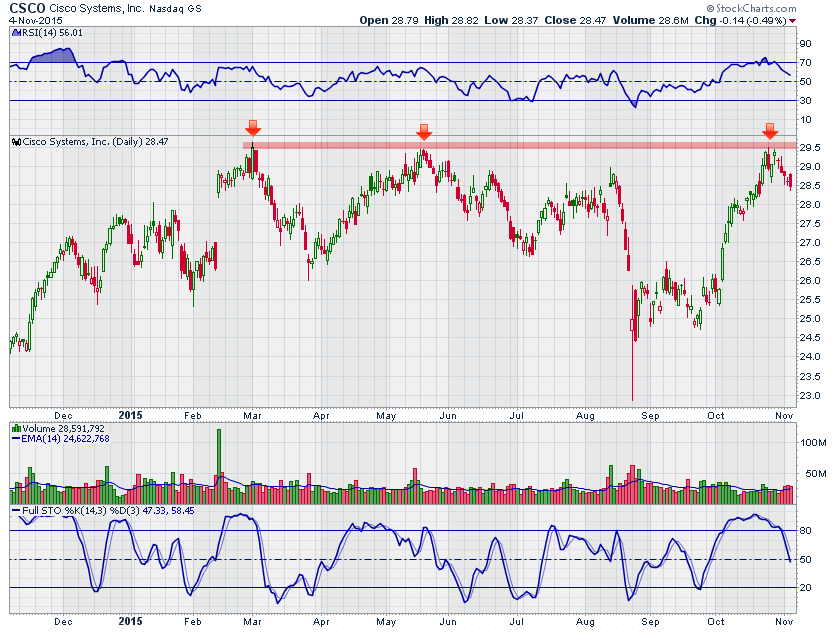This screenshot has width=832, height=635.
Task: Click the Nasdaq GS exchange label
Action: click(x=175, y=9)
